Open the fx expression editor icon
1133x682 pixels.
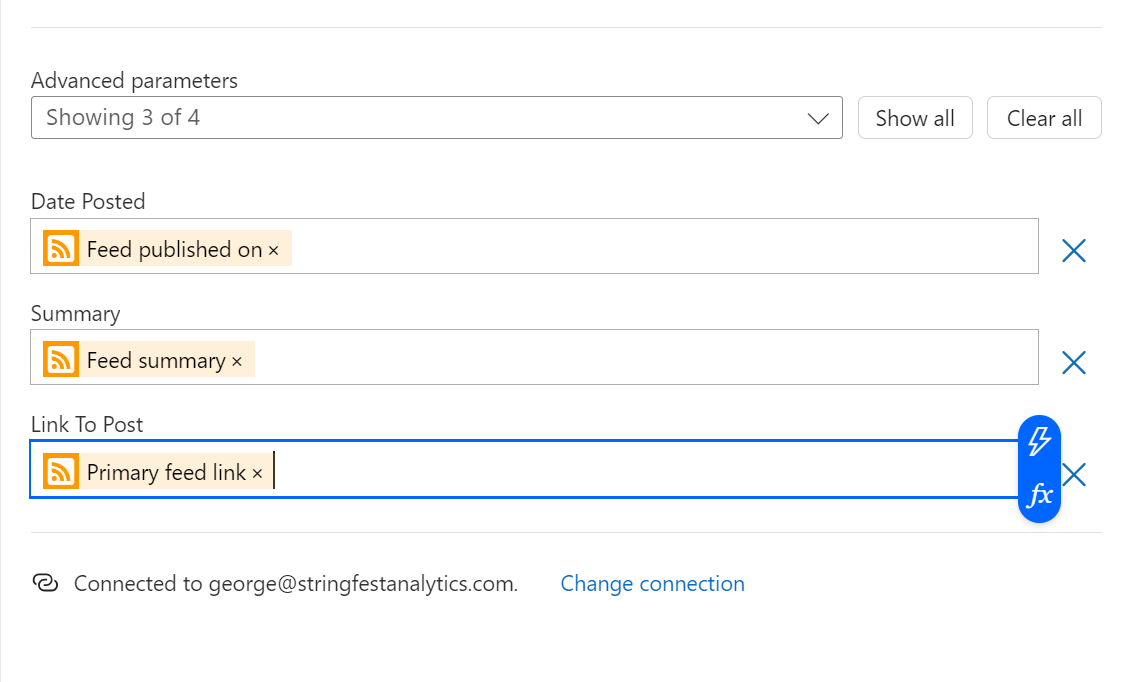pos(1040,494)
